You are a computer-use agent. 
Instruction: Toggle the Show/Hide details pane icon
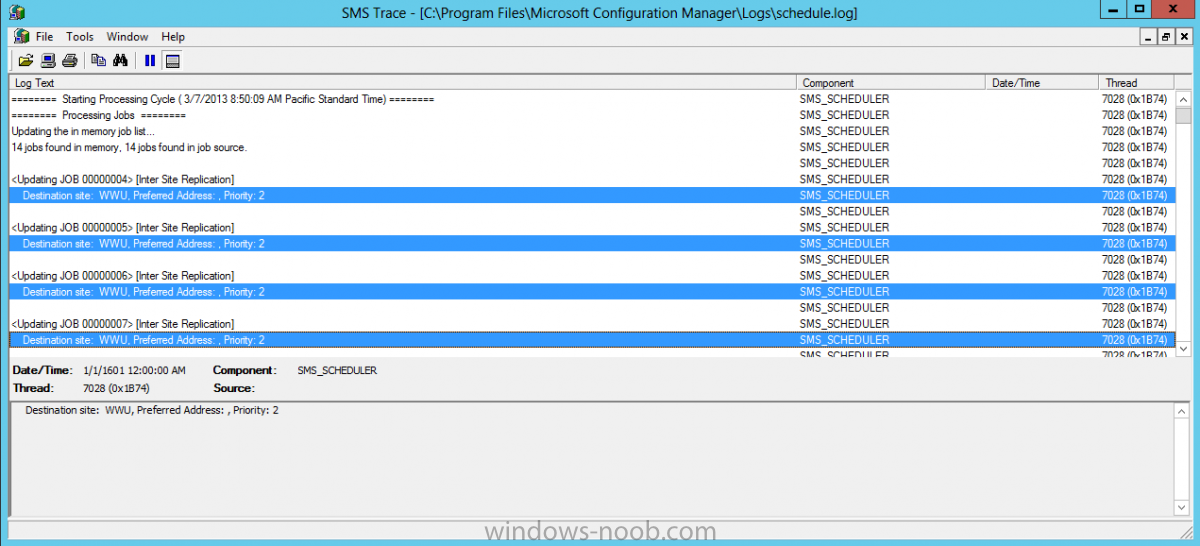click(172, 60)
